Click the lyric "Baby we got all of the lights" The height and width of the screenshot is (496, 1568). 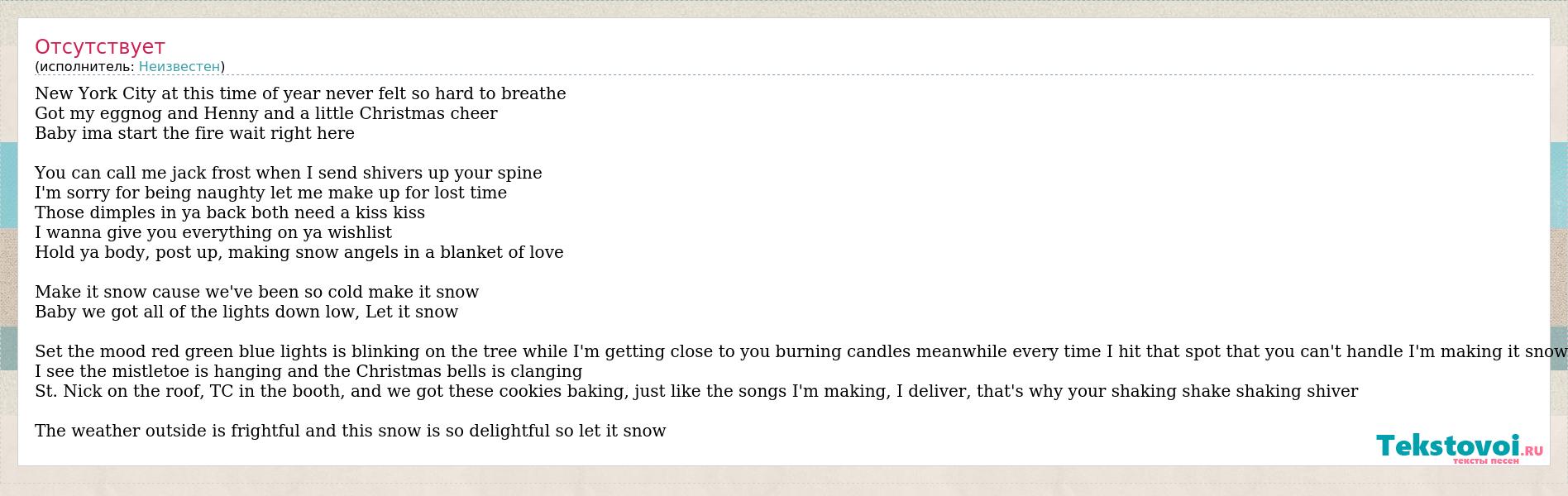point(246,312)
